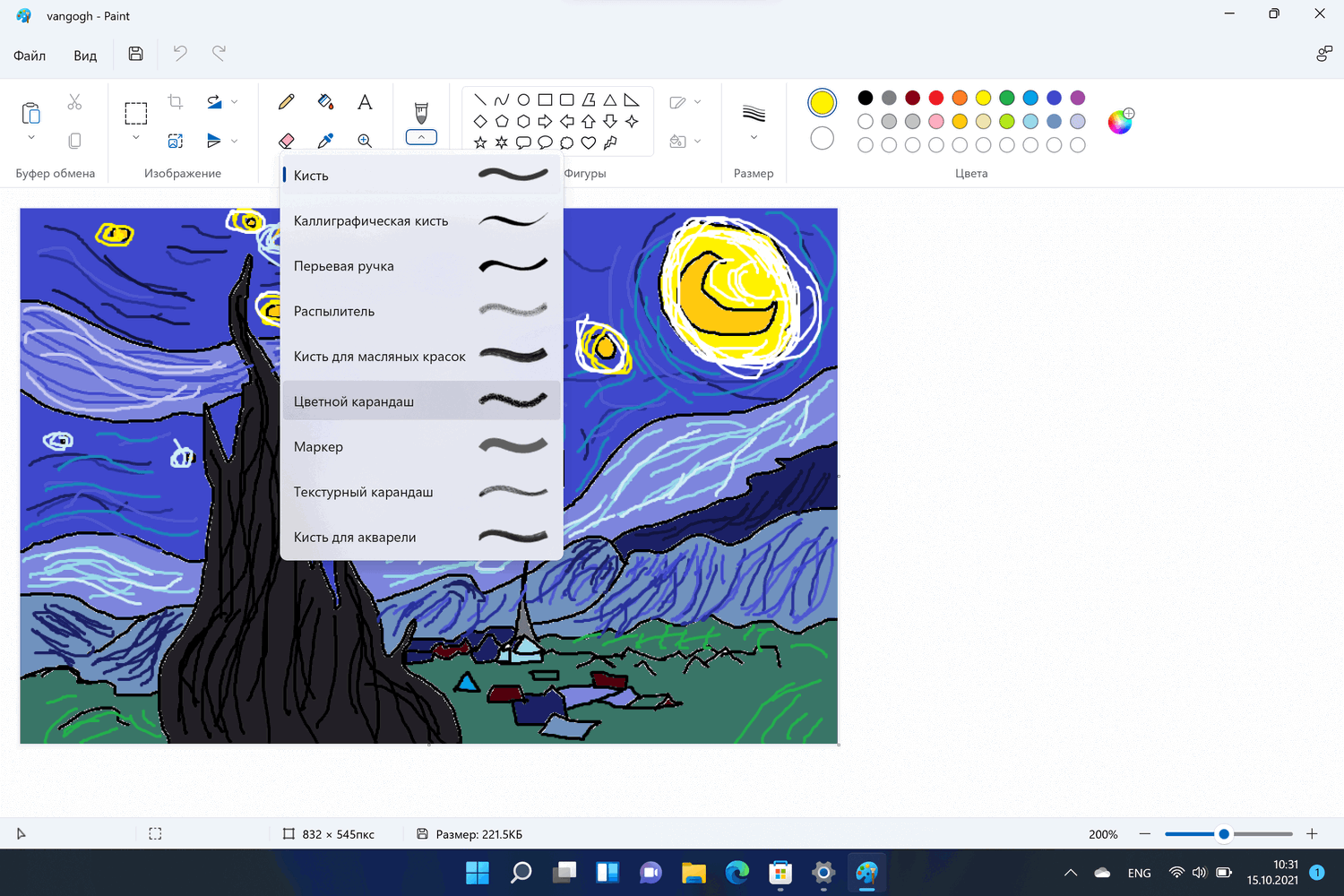Pick the black color swatch
This screenshot has height=896, width=1344.
click(x=865, y=98)
